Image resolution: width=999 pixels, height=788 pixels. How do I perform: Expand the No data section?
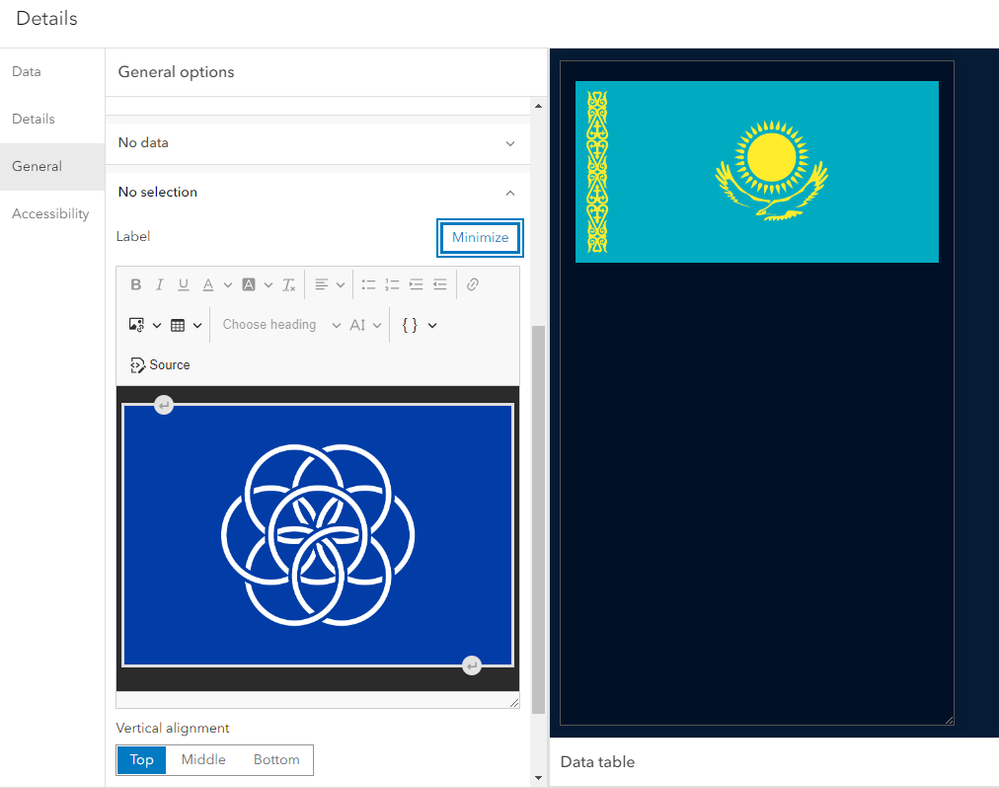(317, 143)
